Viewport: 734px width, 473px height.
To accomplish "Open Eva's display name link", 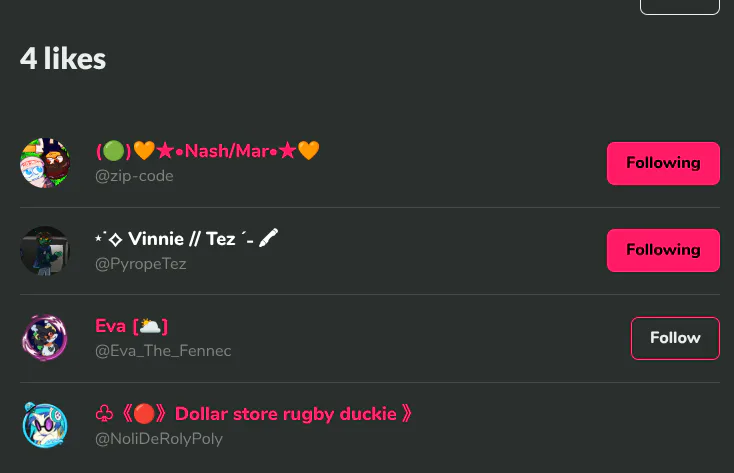I will pos(110,326).
